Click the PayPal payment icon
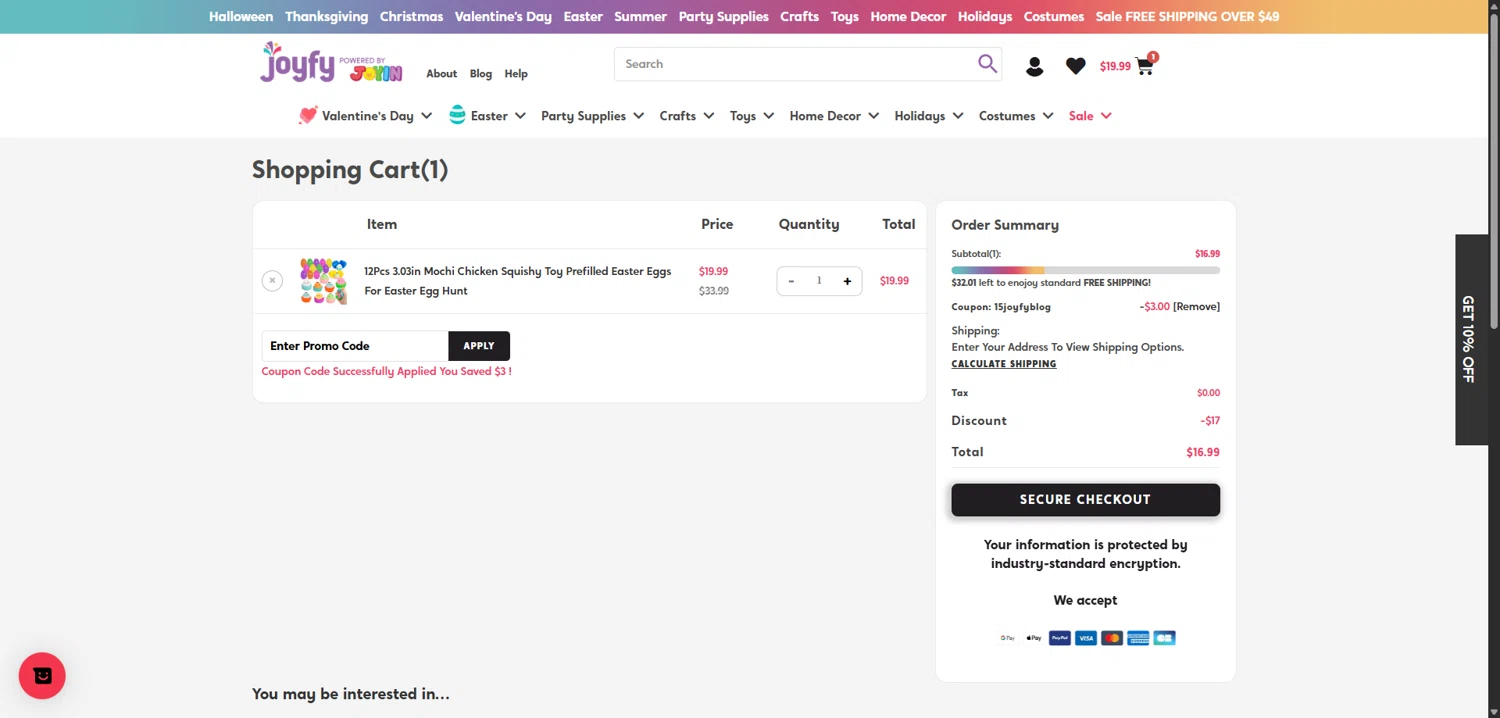 point(1059,638)
